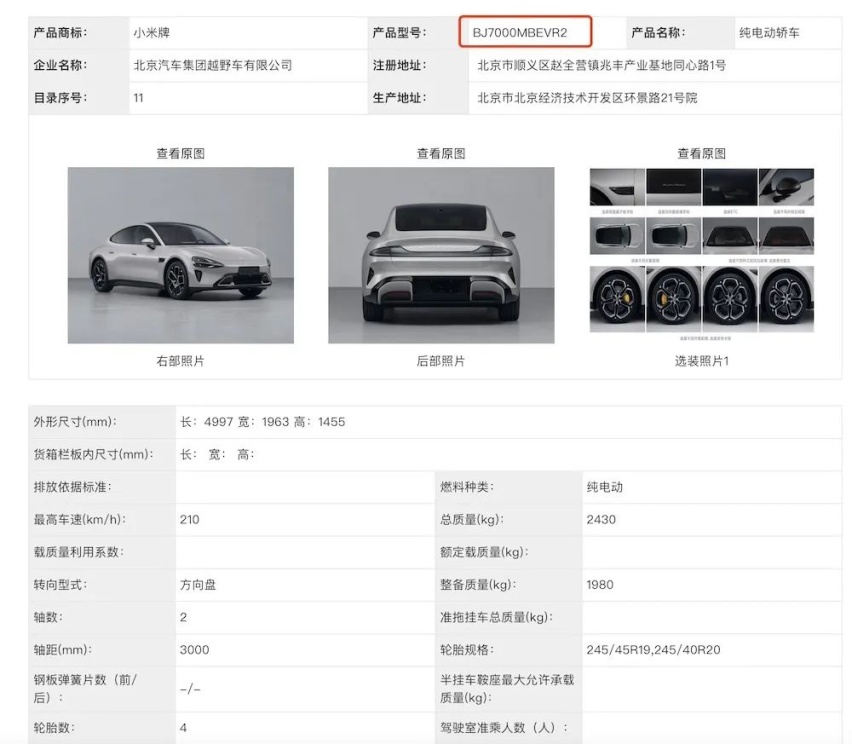This screenshot has height=744, width=852.
Task: Select wheelbase value '3000'
Action: [195, 650]
